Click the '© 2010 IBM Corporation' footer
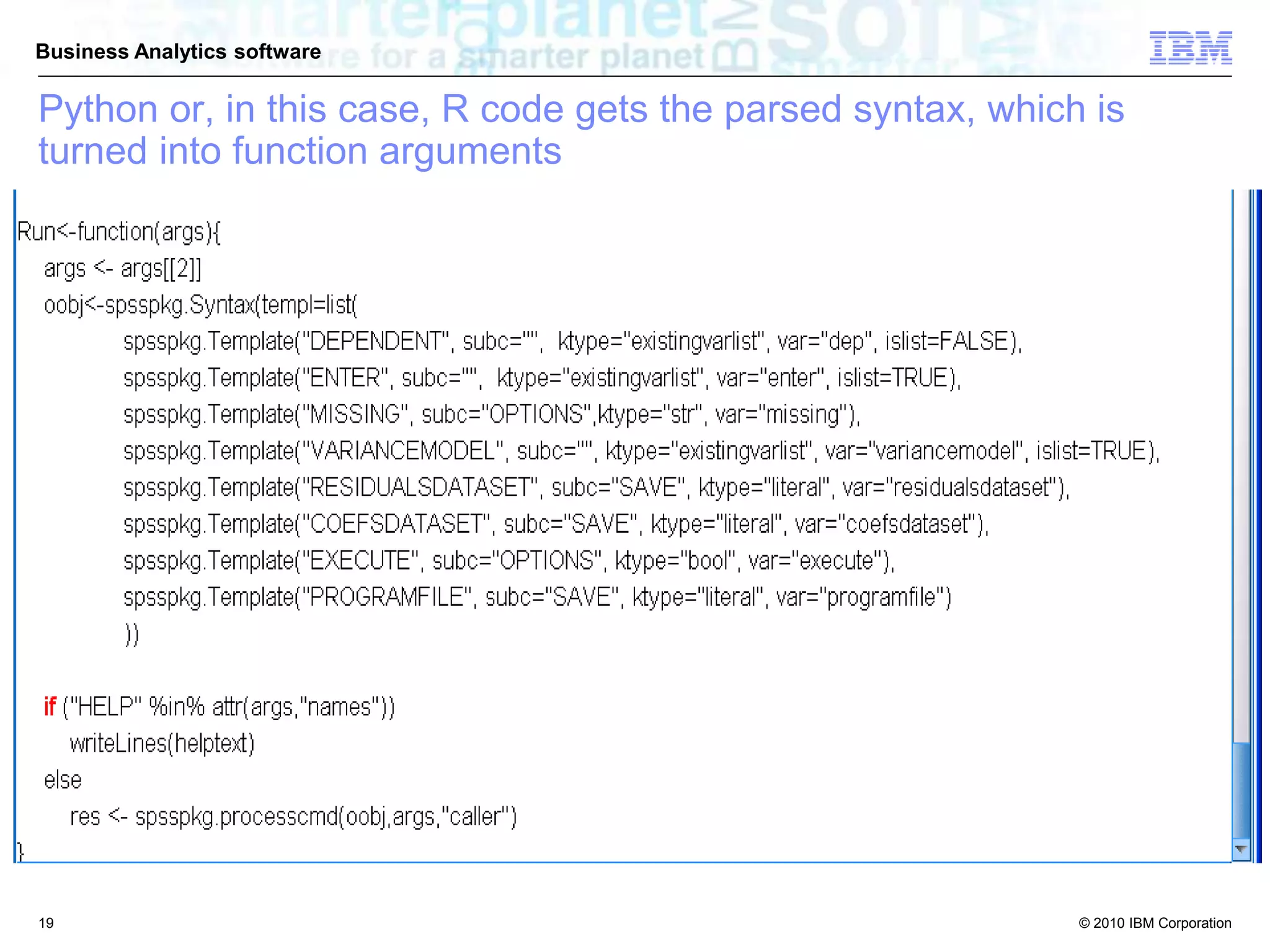Screen dimensions: 1270x952 [x=1155, y=923]
